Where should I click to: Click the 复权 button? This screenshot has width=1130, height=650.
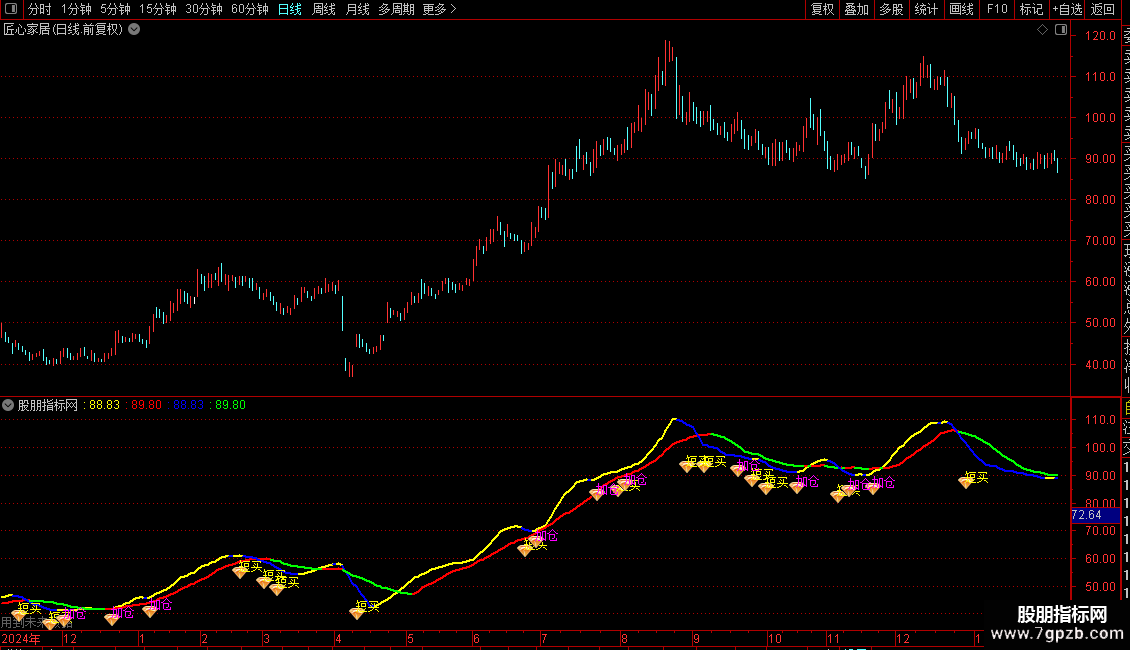822,9
